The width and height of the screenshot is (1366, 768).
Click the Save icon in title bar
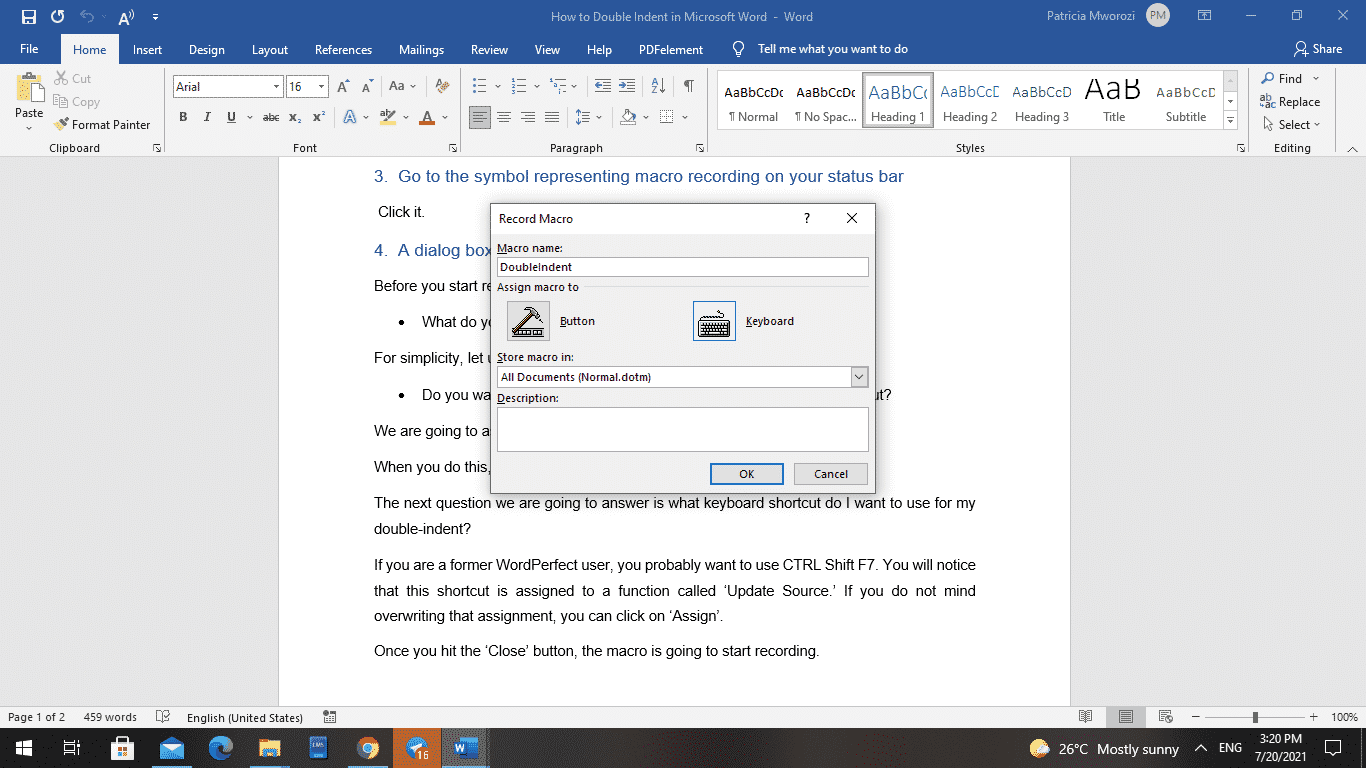28,17
